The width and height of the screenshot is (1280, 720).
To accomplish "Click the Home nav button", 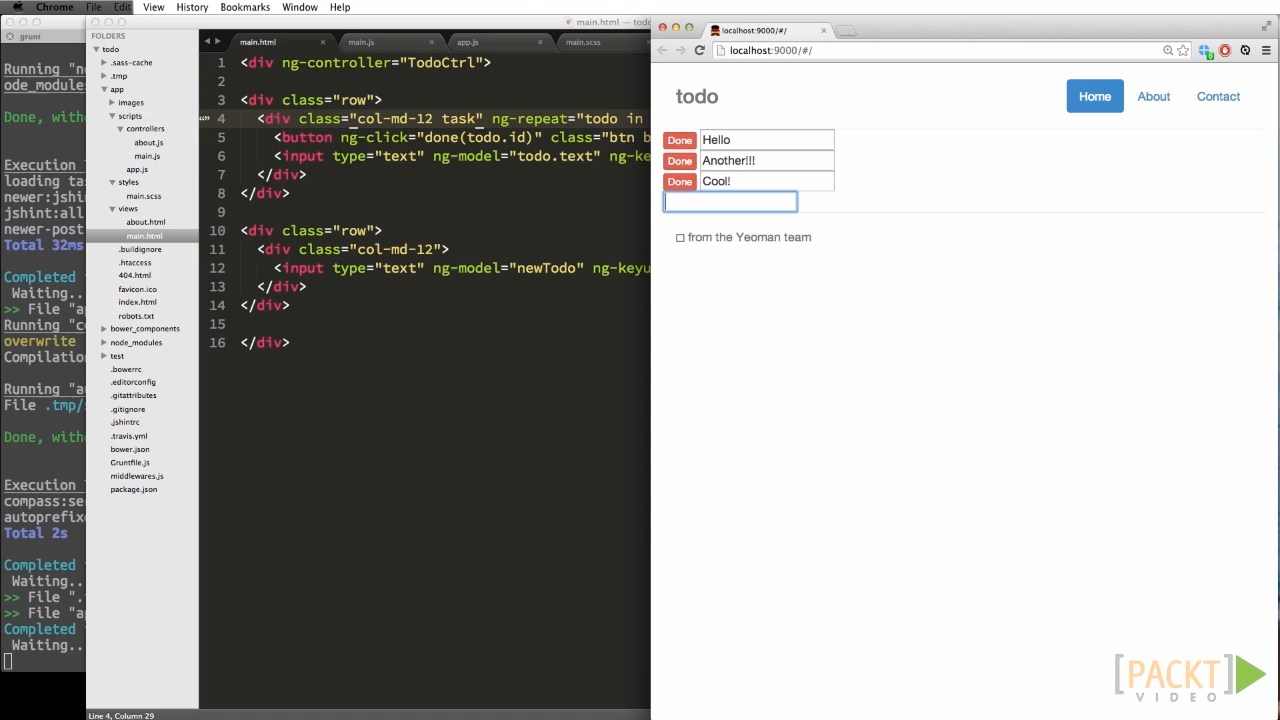I will [1095, 96].
